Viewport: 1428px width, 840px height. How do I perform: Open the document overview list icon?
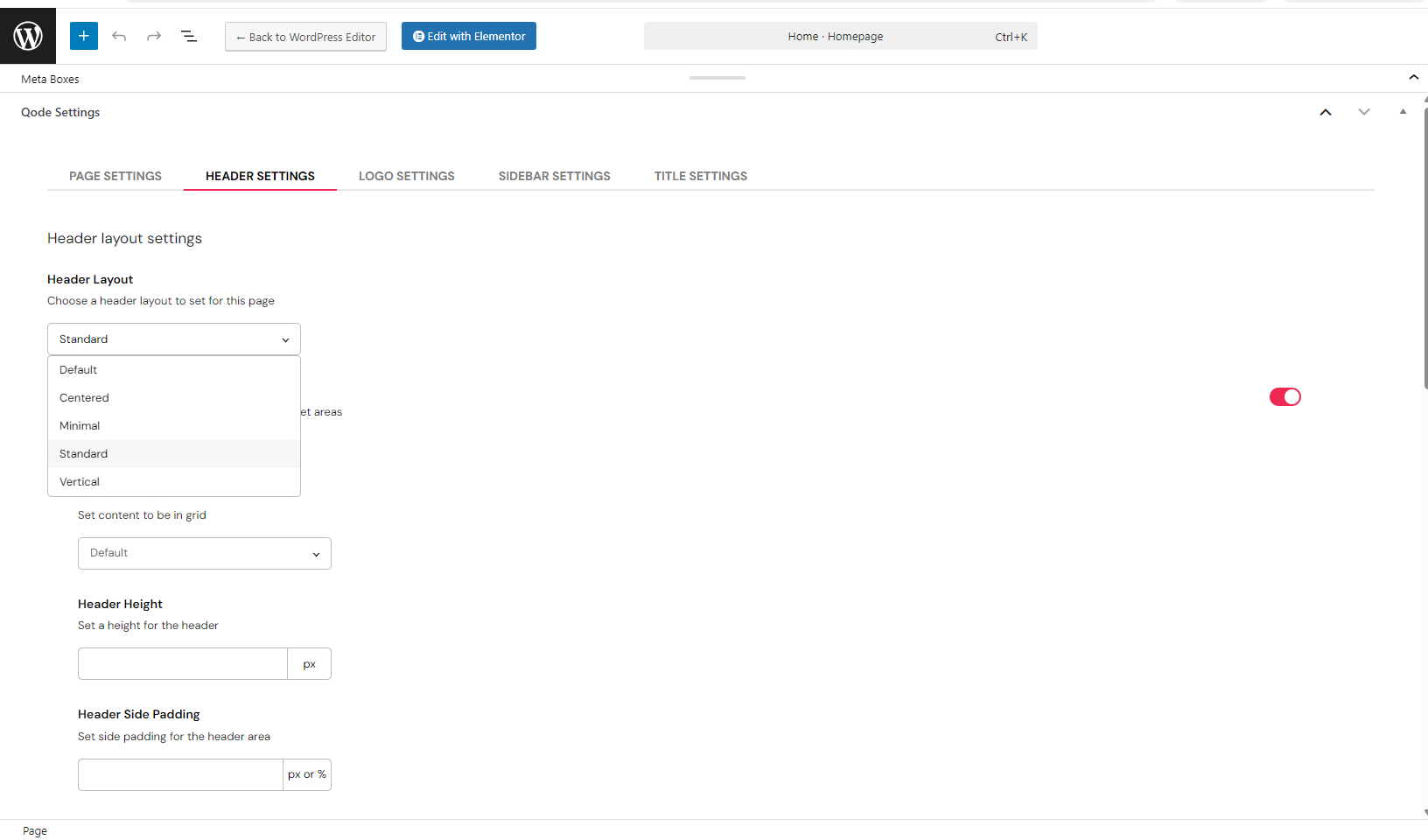click(189, 36)
